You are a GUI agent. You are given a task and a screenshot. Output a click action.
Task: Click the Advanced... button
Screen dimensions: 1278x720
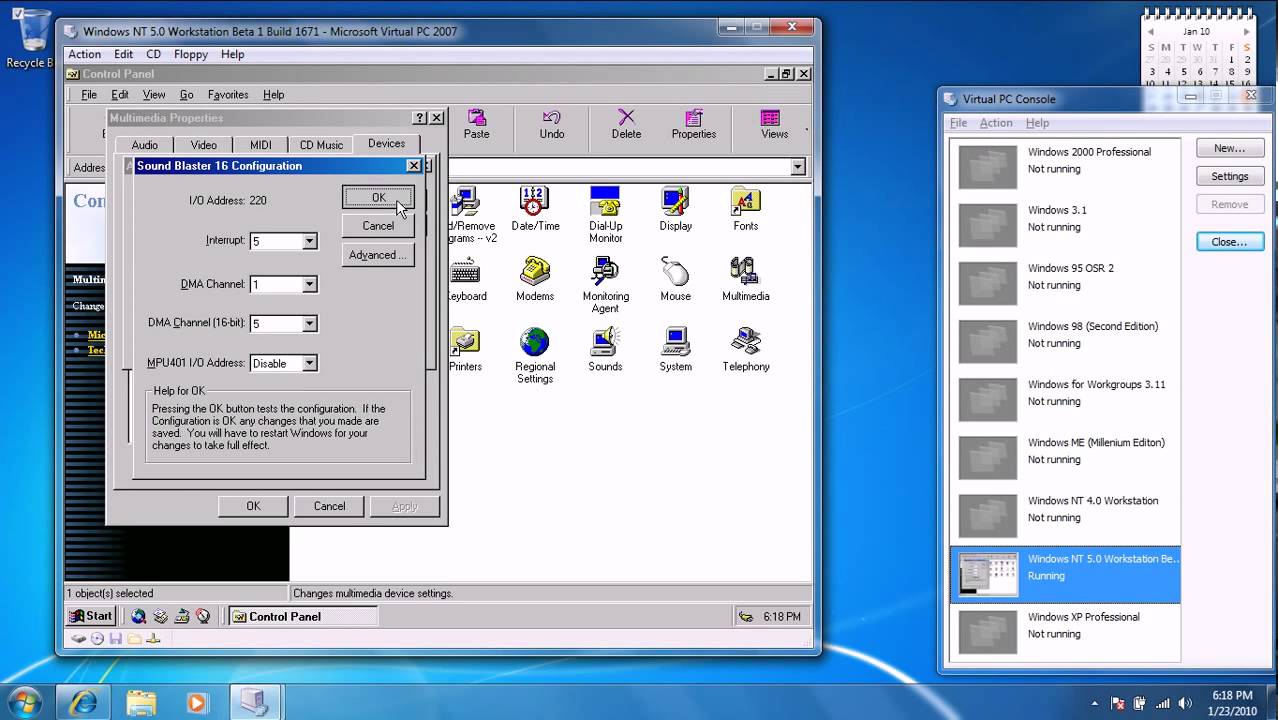coord(378,255)
